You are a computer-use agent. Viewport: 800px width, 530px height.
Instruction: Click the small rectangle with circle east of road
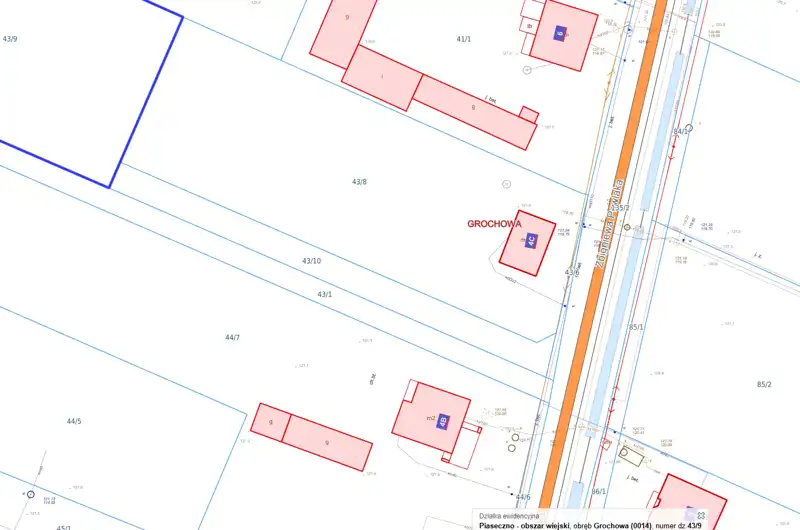pos(632,456)
